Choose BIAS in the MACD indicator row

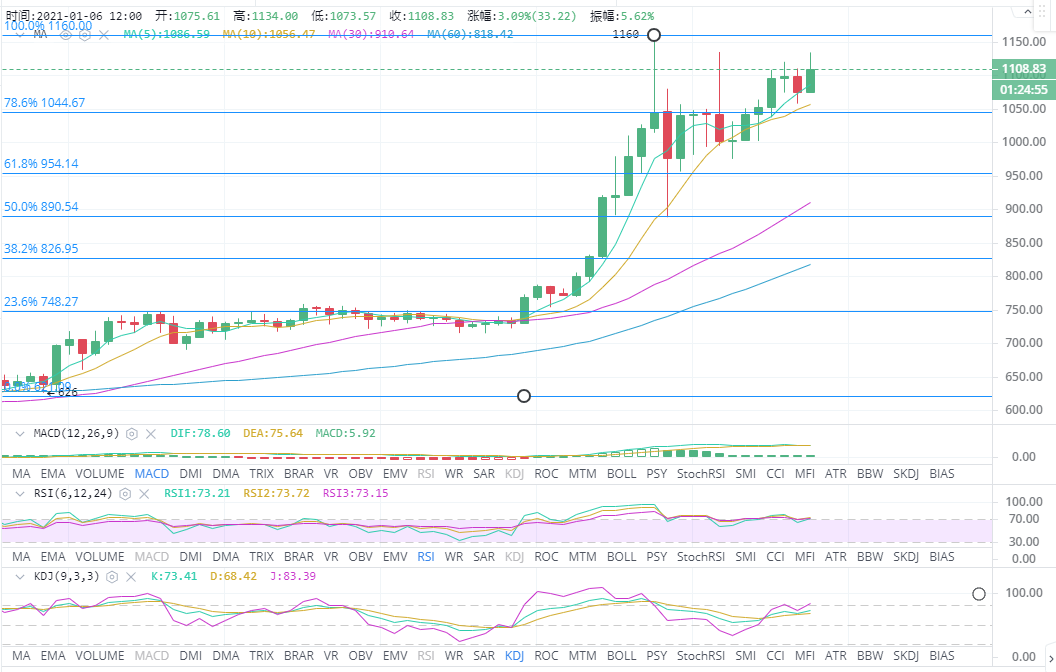[941, 473]
